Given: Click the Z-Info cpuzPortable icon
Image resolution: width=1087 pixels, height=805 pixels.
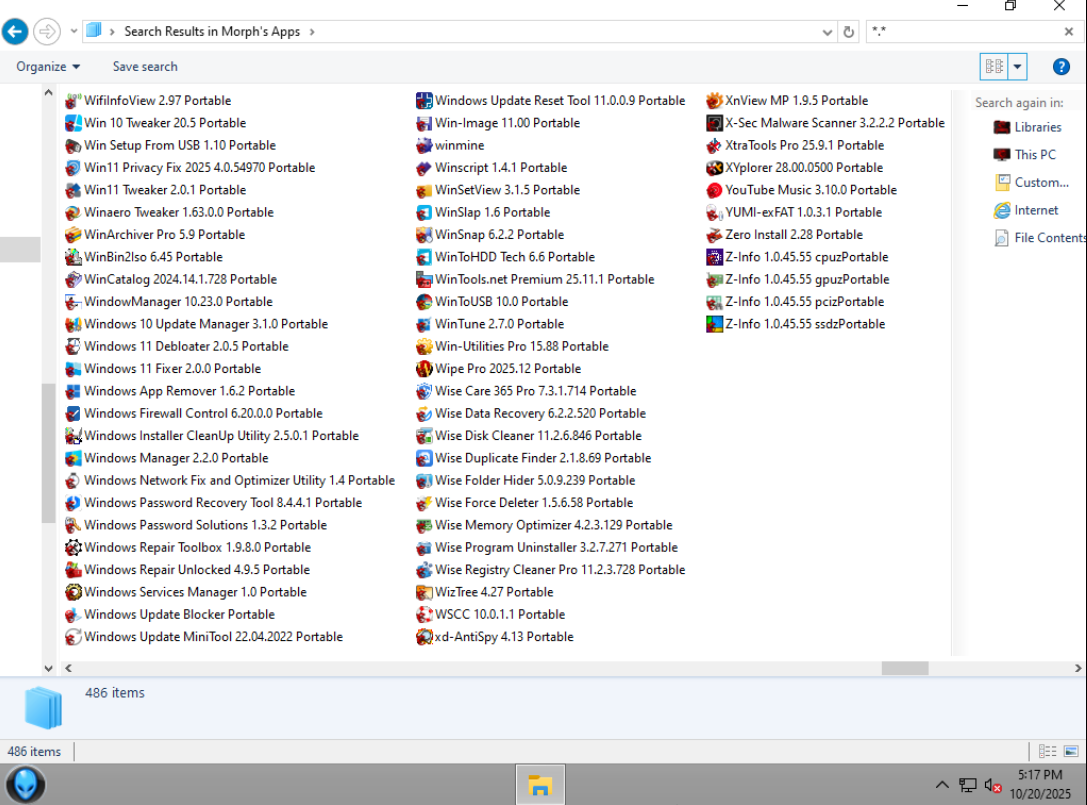Looking at the screenshot, I should point(714,257).
